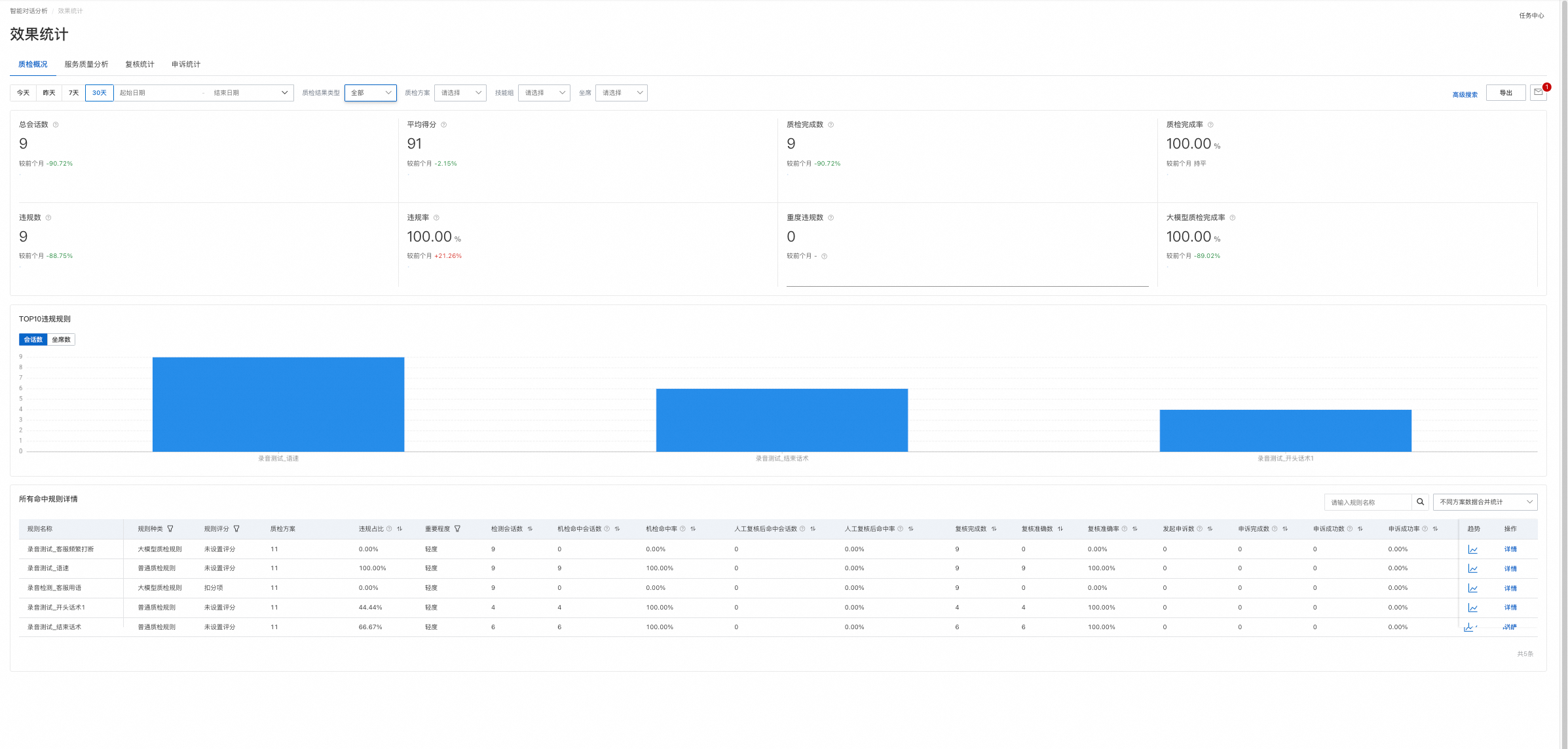1568x749 pixels.
Task: Switch to the 申诉统计 tab
Action: tap(186, 64)
